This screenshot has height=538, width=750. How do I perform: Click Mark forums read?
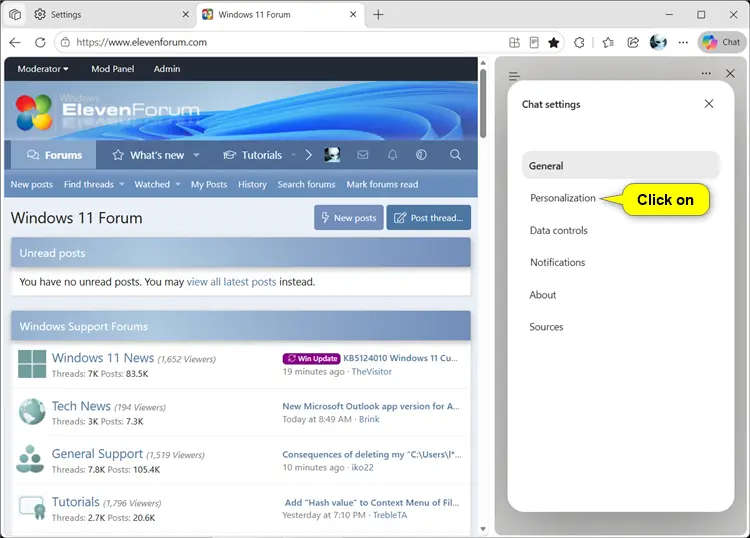[x=382, y=184]
